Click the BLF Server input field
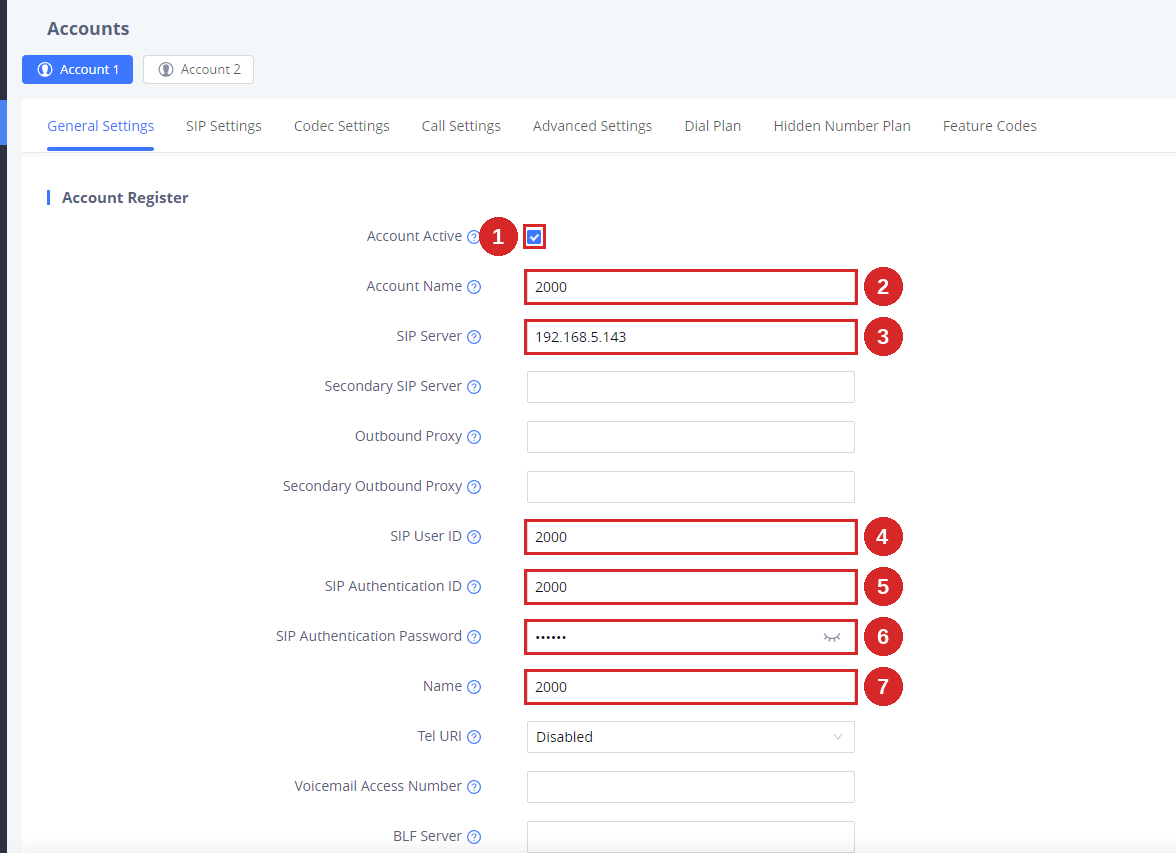The width and height of the screenshot is (1176, 853). coord(690,836)
